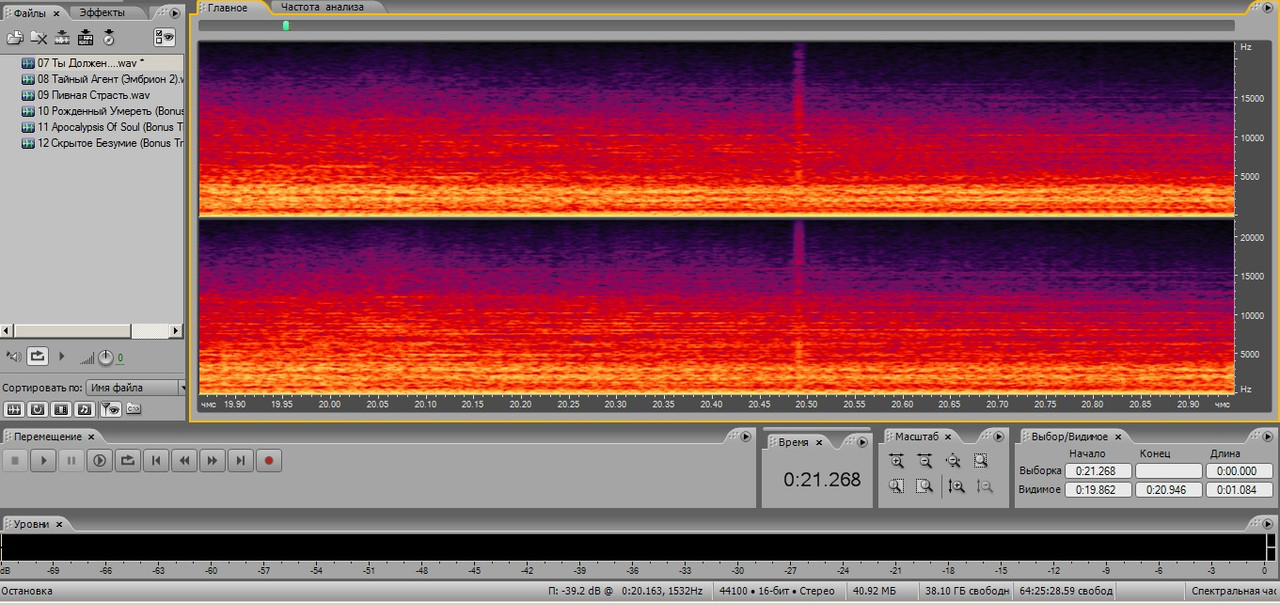
Task: Click the Close File icon in Files panel
Action: click(x=39, y=38)
